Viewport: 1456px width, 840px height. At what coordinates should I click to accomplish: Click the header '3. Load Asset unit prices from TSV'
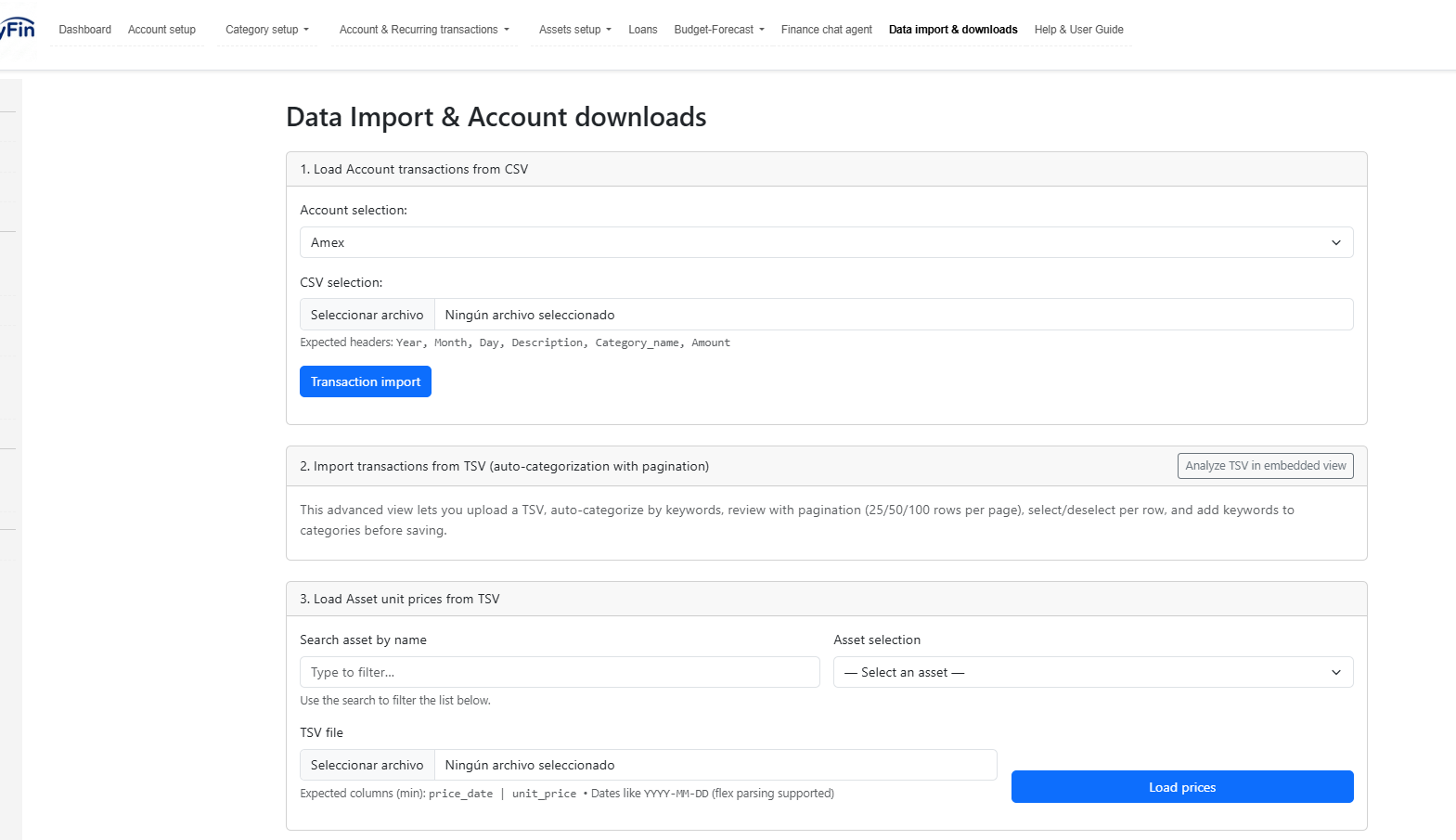coord(400,599)
